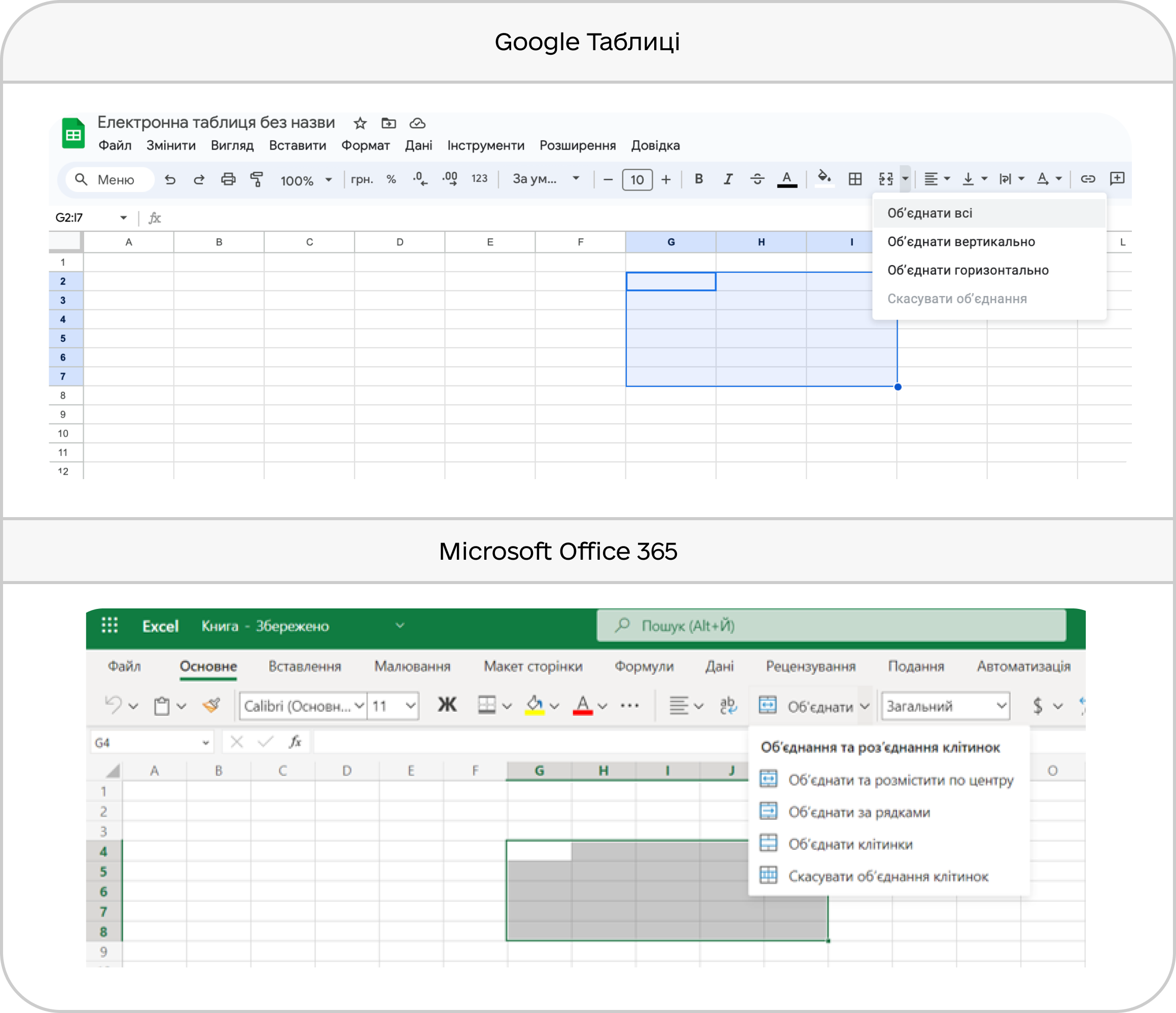Screen dimensions: 1176x1013
Task: Expand the Книга - Збережено title chevron
Action: 400,625
